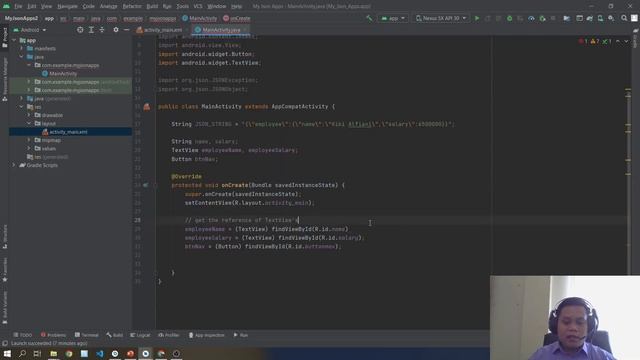Click the 'Launch succeeded' status bar message
The image size is (640, 360).
coord(49,344)
